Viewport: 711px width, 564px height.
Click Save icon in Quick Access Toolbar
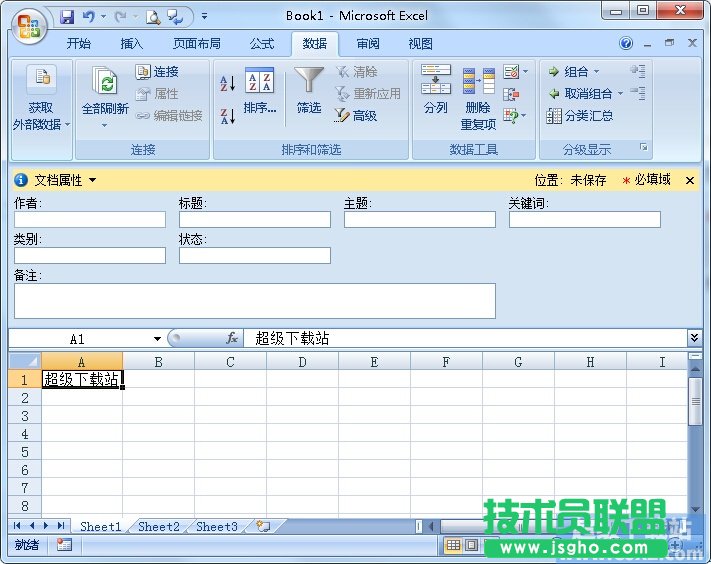[x=67, y=16]
